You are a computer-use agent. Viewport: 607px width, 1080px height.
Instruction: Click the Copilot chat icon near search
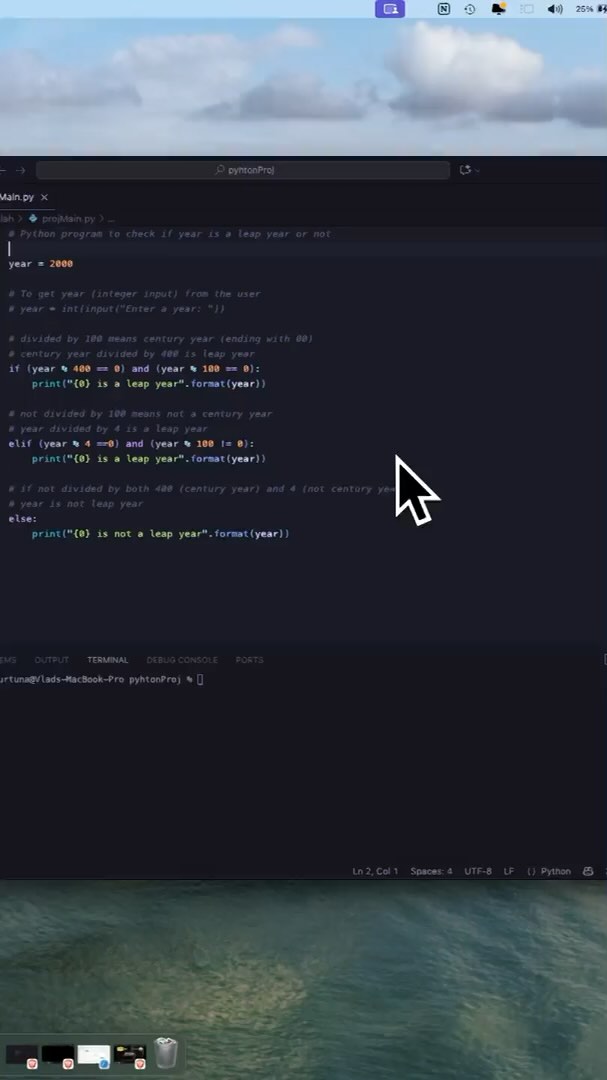click(x=464, y=170)
